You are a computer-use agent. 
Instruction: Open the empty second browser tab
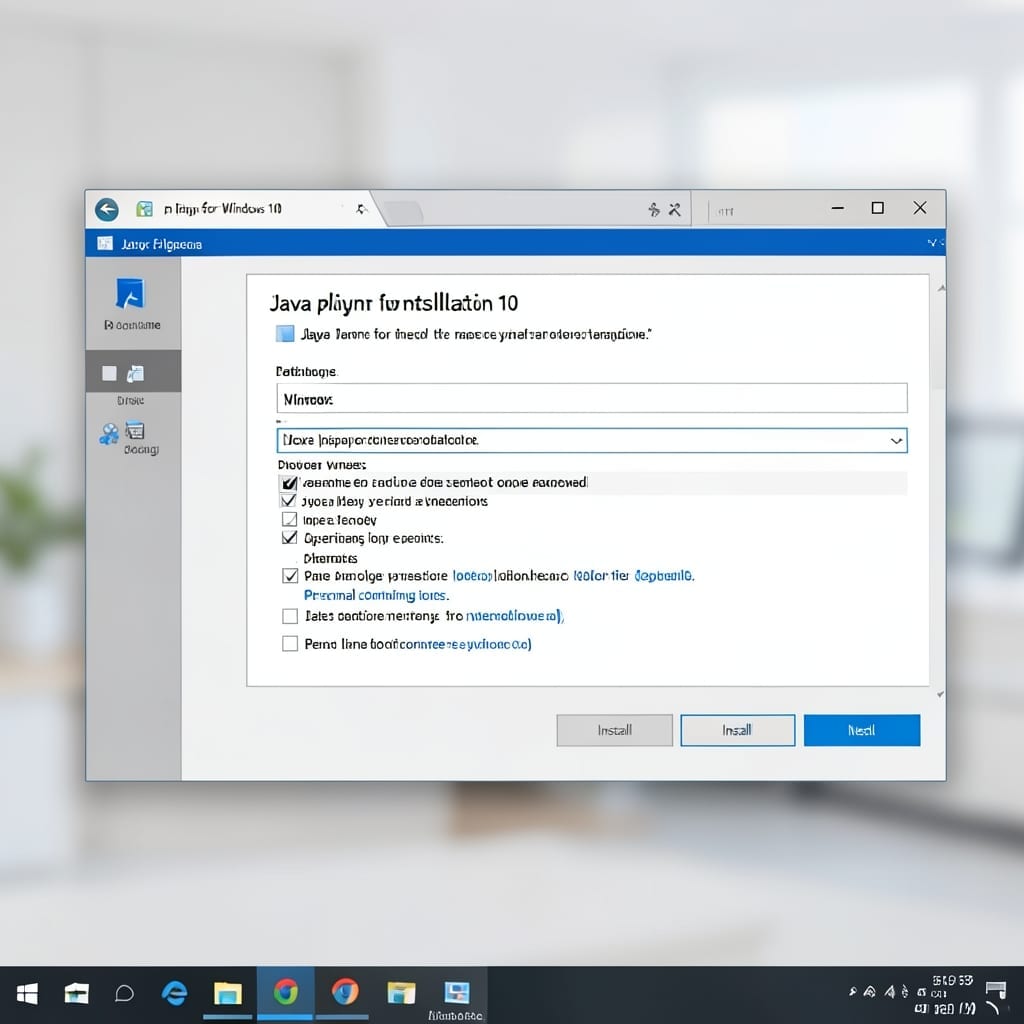point(404,212)
